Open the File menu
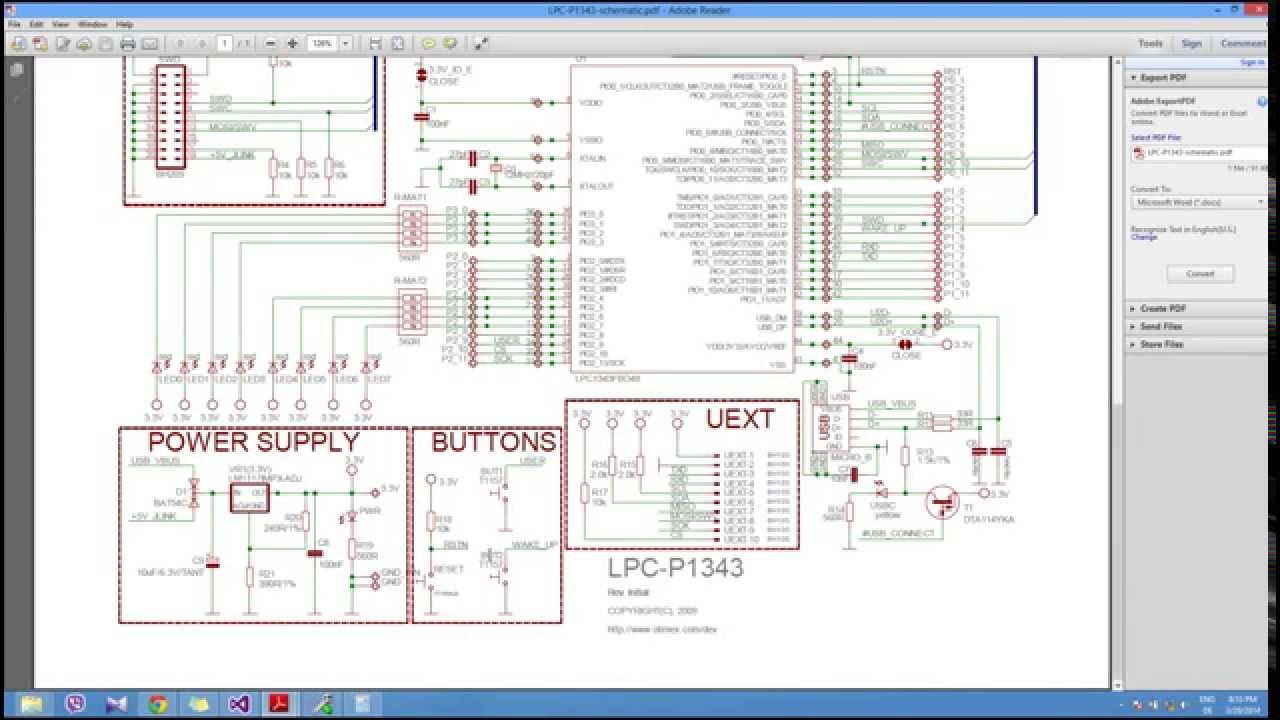The image size is (1280, 720). pos(14,24)
